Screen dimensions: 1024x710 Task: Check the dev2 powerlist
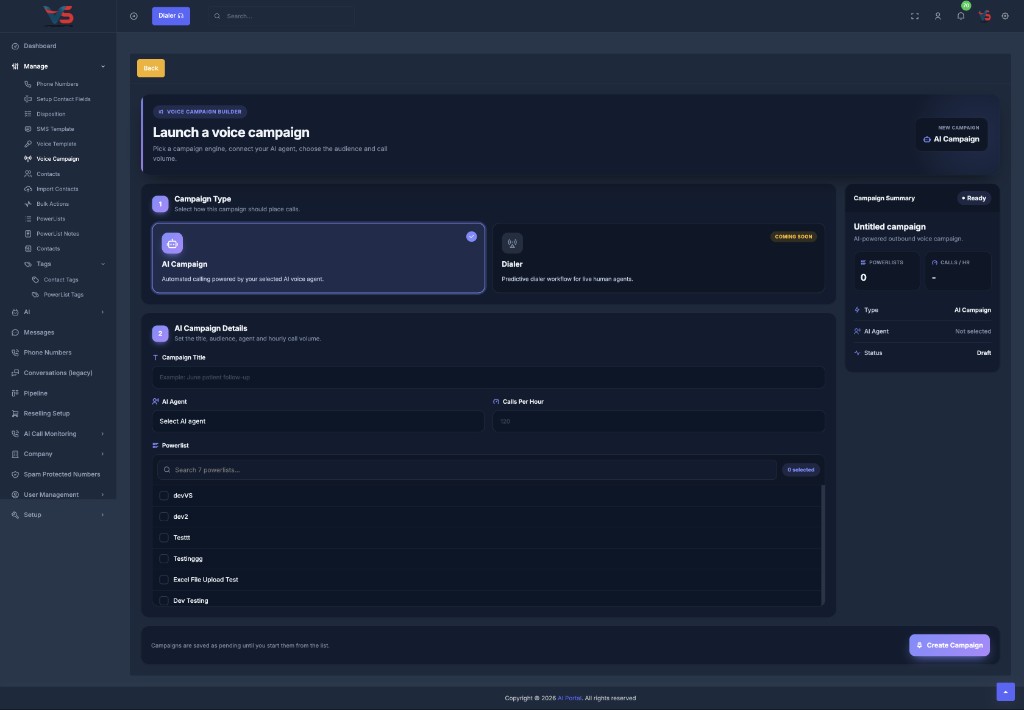point(164,517)
